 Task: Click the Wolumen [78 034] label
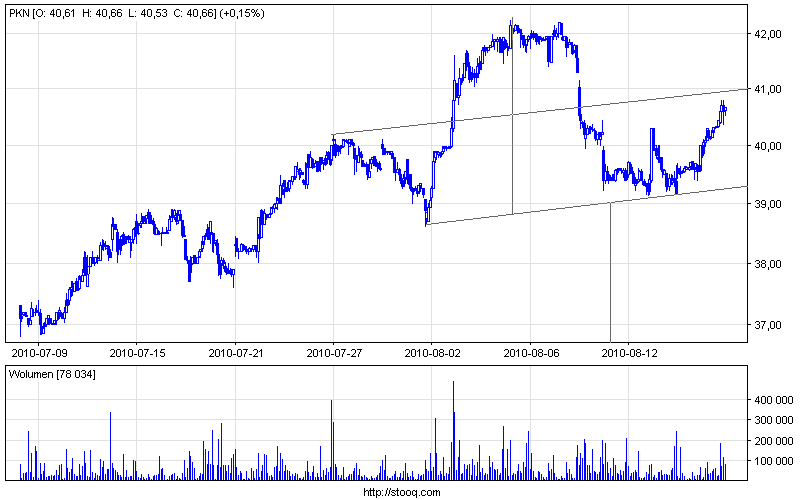pyautogui.click(x=52, y=374)
